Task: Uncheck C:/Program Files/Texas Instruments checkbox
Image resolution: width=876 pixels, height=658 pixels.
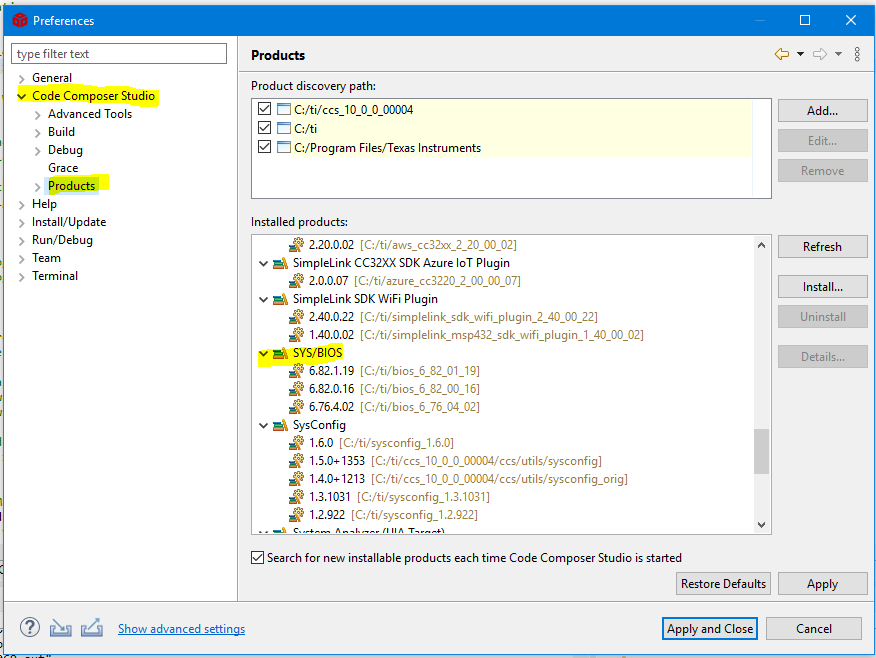Action: [x=265, y=146]
